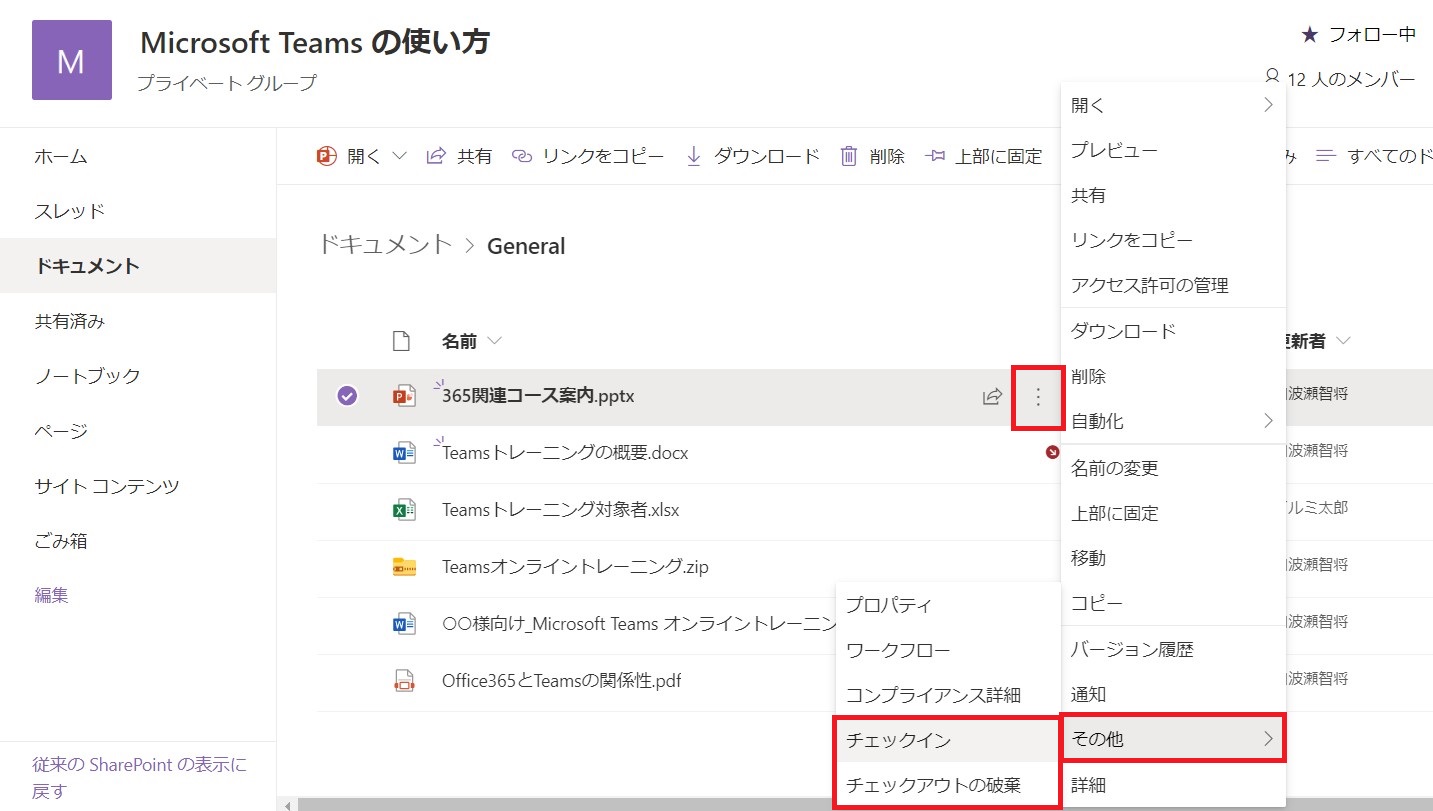Open バージョン履歴 from the menu
Image resolution: width=1433 pixels, height=811 pixels.
pyautogui.click(x=1173, y=649)
